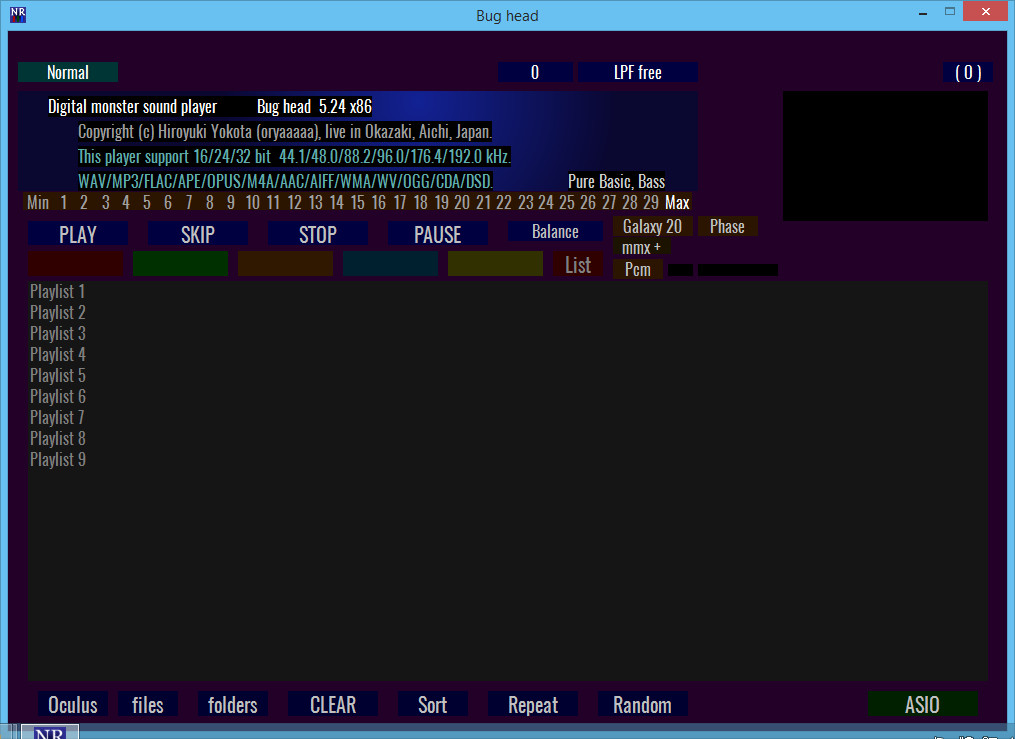Select the ASIO output driver button
The image size is (1015, 739).
(922, 704)
